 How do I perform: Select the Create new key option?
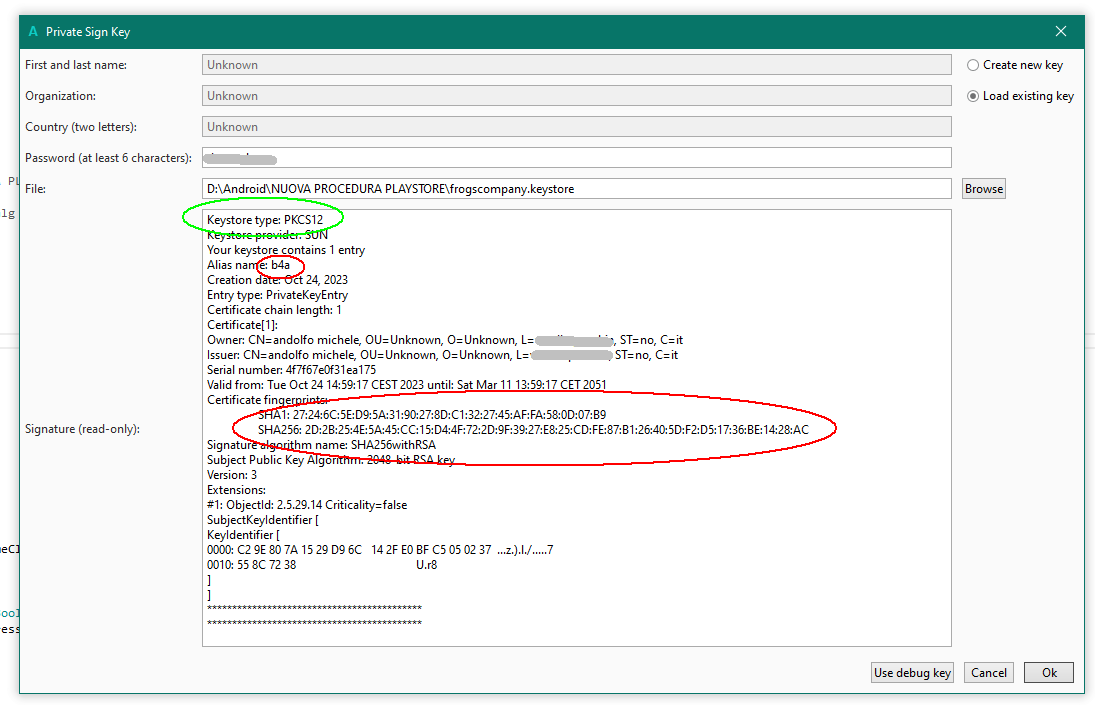click(x=1015, y=65)
